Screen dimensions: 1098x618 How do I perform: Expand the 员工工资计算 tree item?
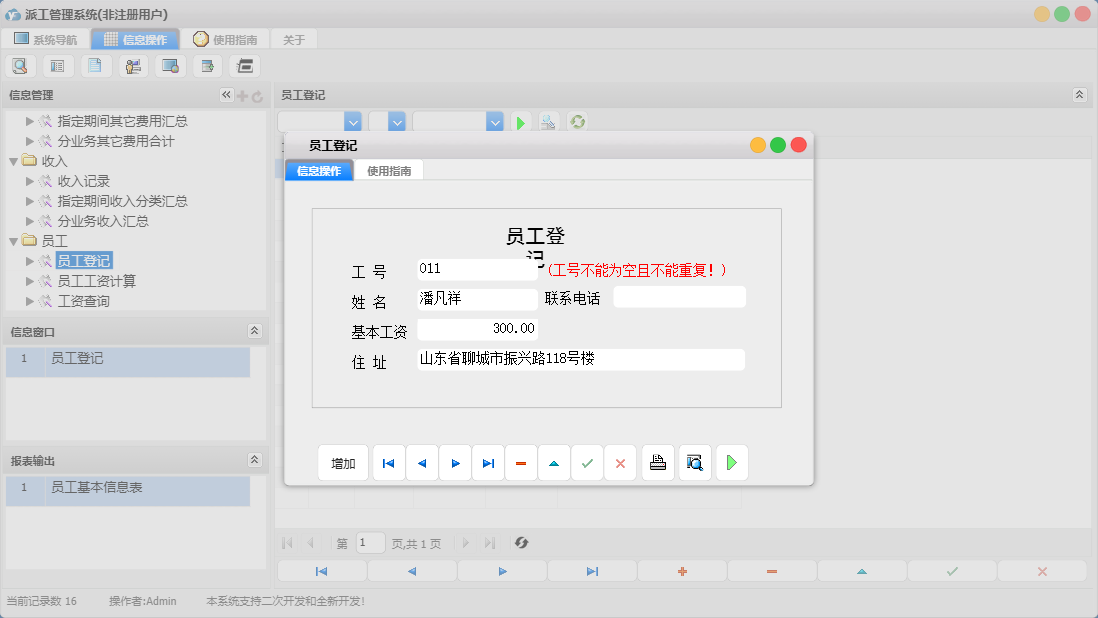pyautogui.click(x=32, y=281)
